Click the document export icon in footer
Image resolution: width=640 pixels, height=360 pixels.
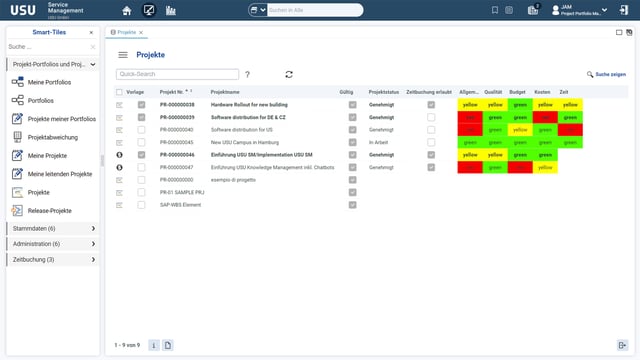pyautogui.click(x=168, y=345)
